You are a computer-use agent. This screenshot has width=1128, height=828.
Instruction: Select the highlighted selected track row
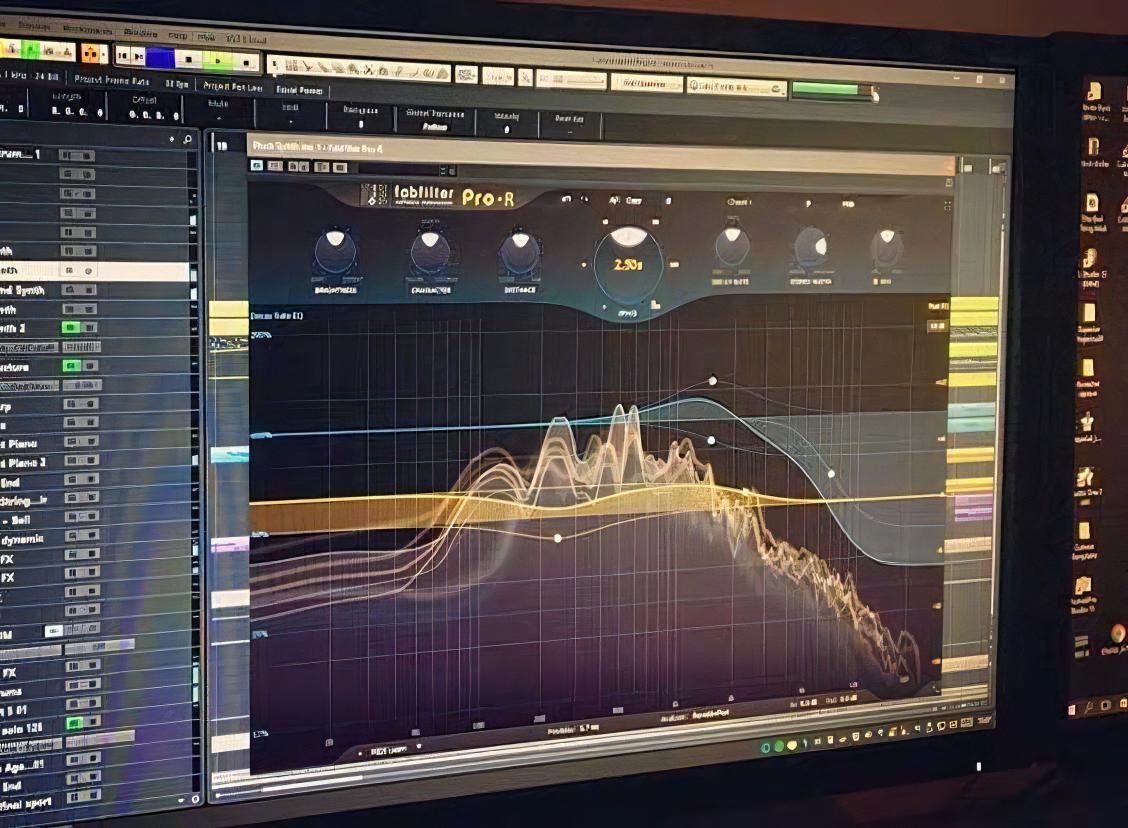[94, 270]
